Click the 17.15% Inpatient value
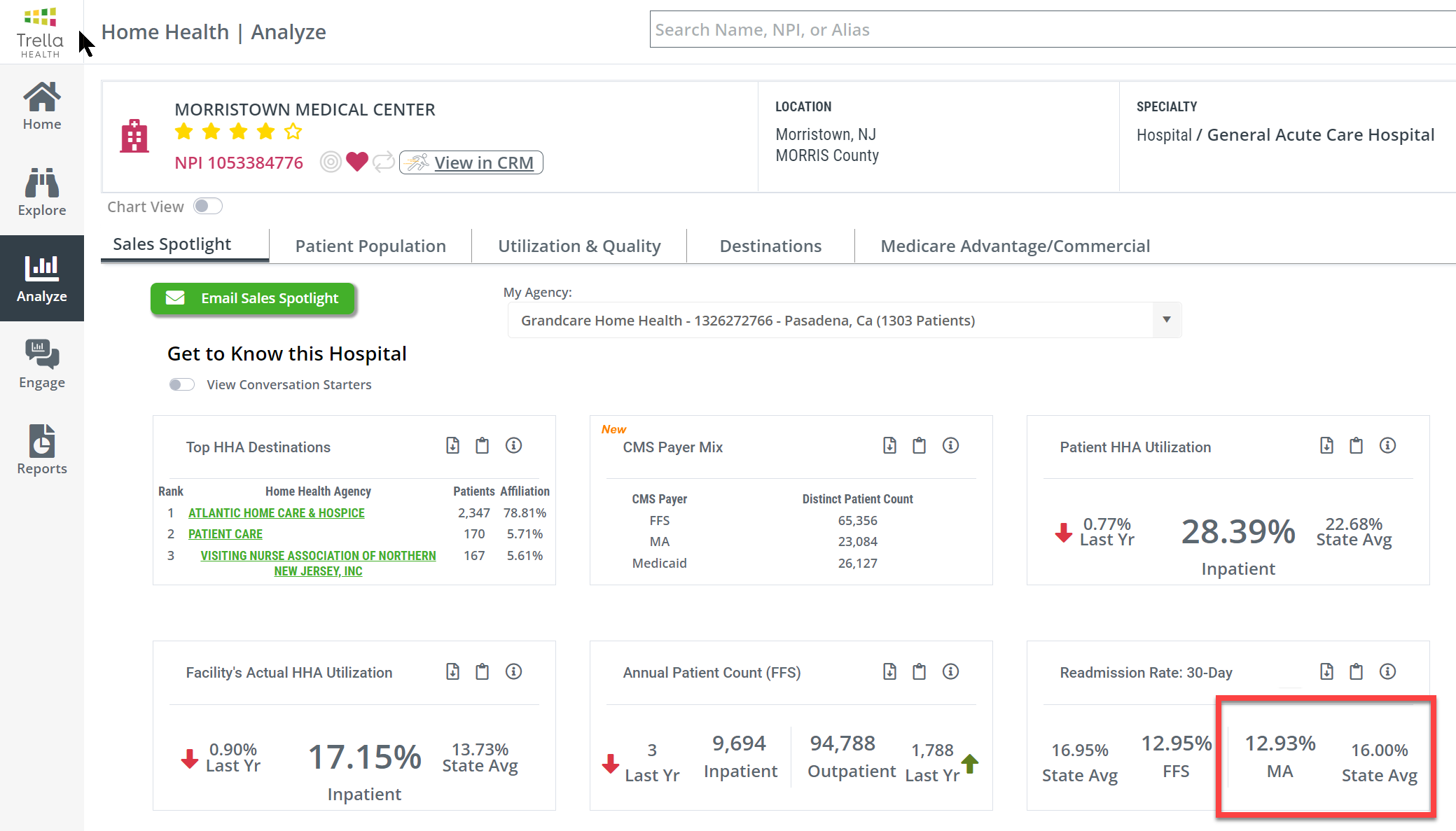Viewport: 1456px width, 831px height. click(365, 757)
